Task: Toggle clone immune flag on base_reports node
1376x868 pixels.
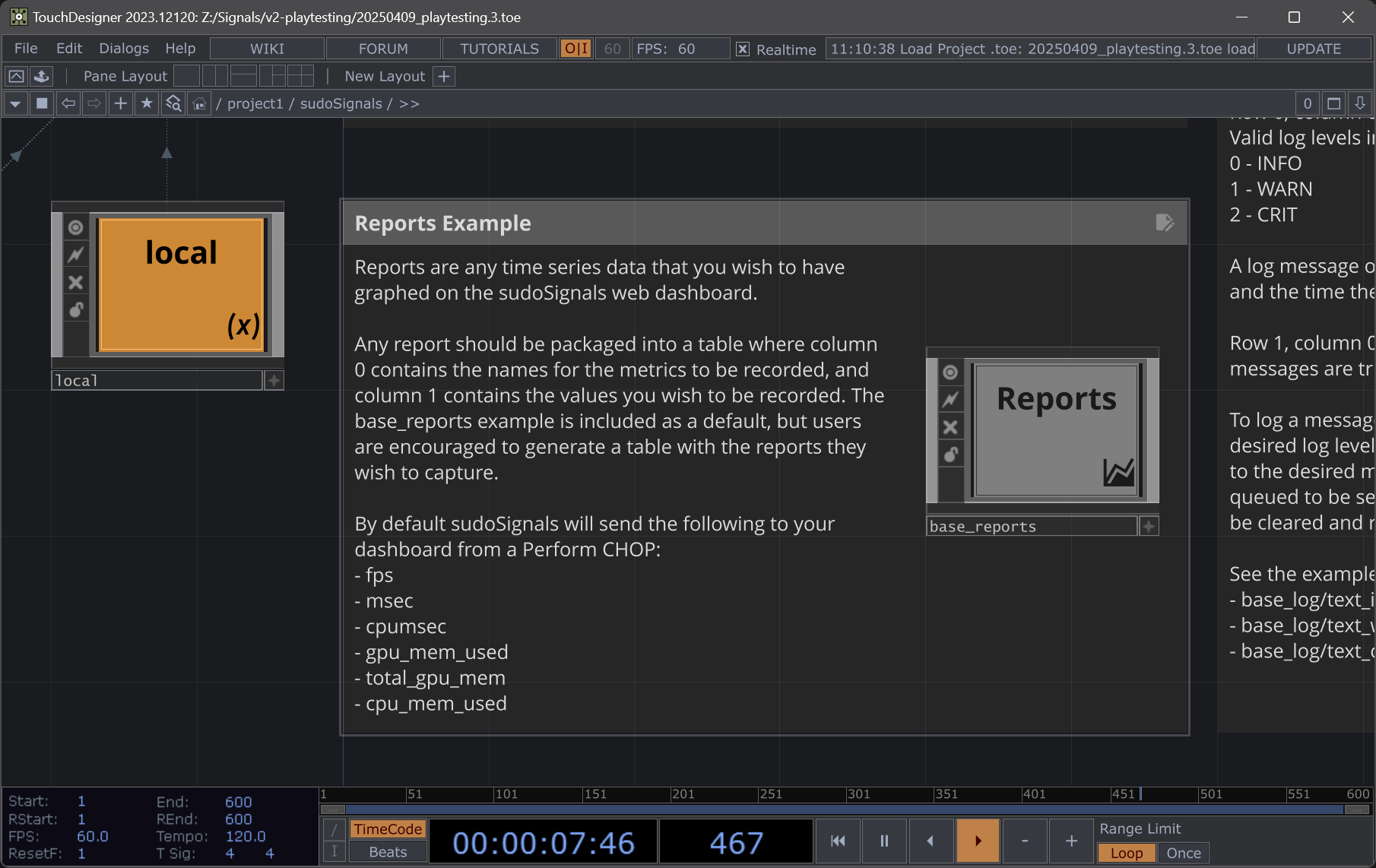Action: point(950,399)
